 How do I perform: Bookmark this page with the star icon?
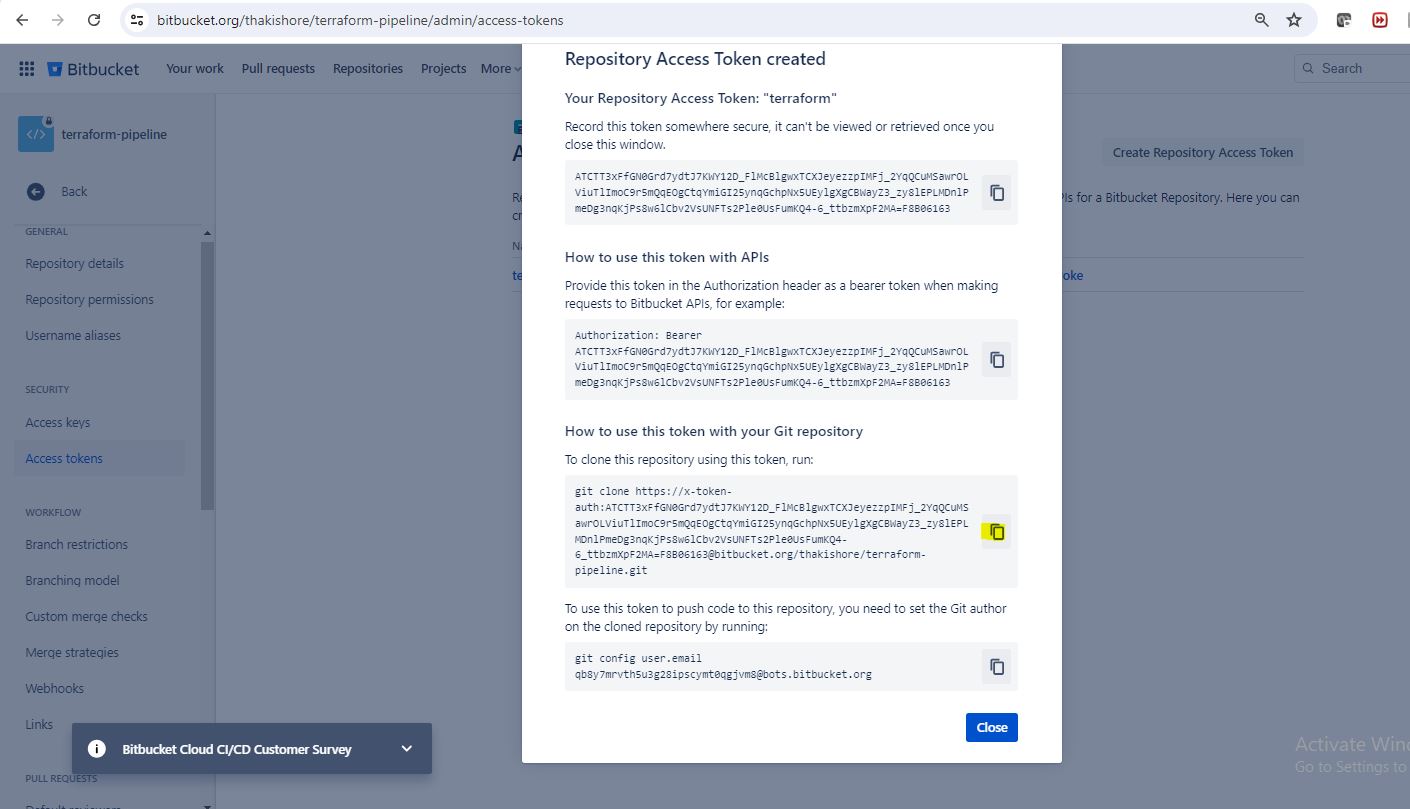point(1294,20)
